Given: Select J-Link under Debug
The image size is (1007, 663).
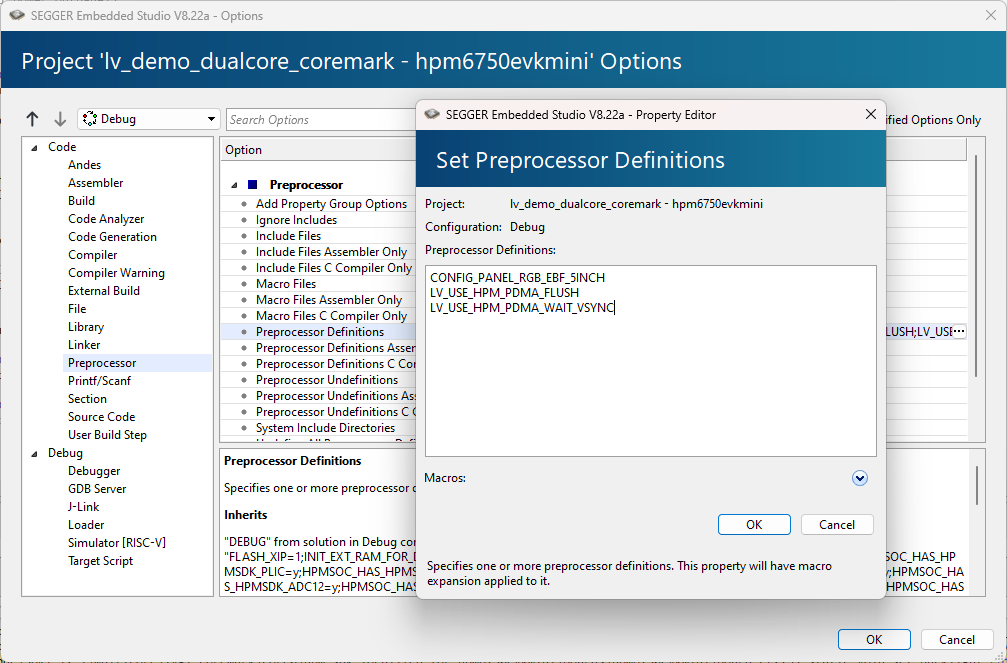Looking at the screenshot, I should [83, 507].
